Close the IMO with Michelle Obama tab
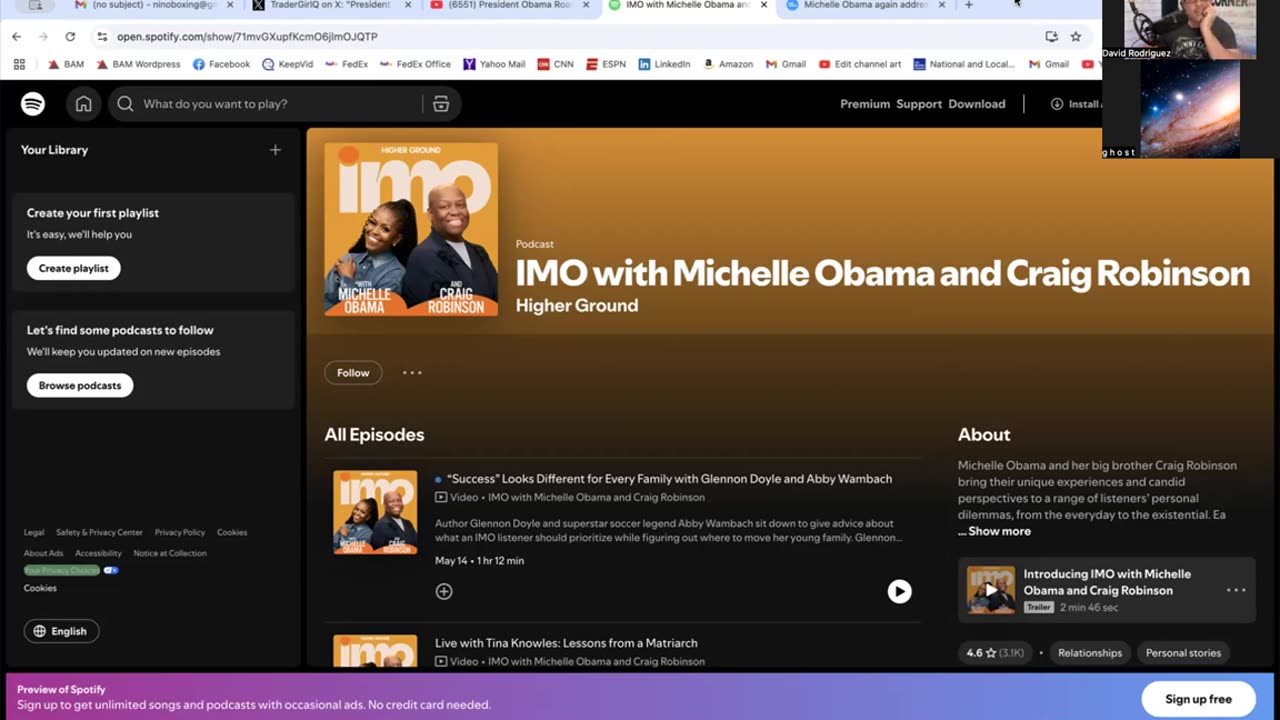Screen dimensions: 1280x720 (764, 5)
